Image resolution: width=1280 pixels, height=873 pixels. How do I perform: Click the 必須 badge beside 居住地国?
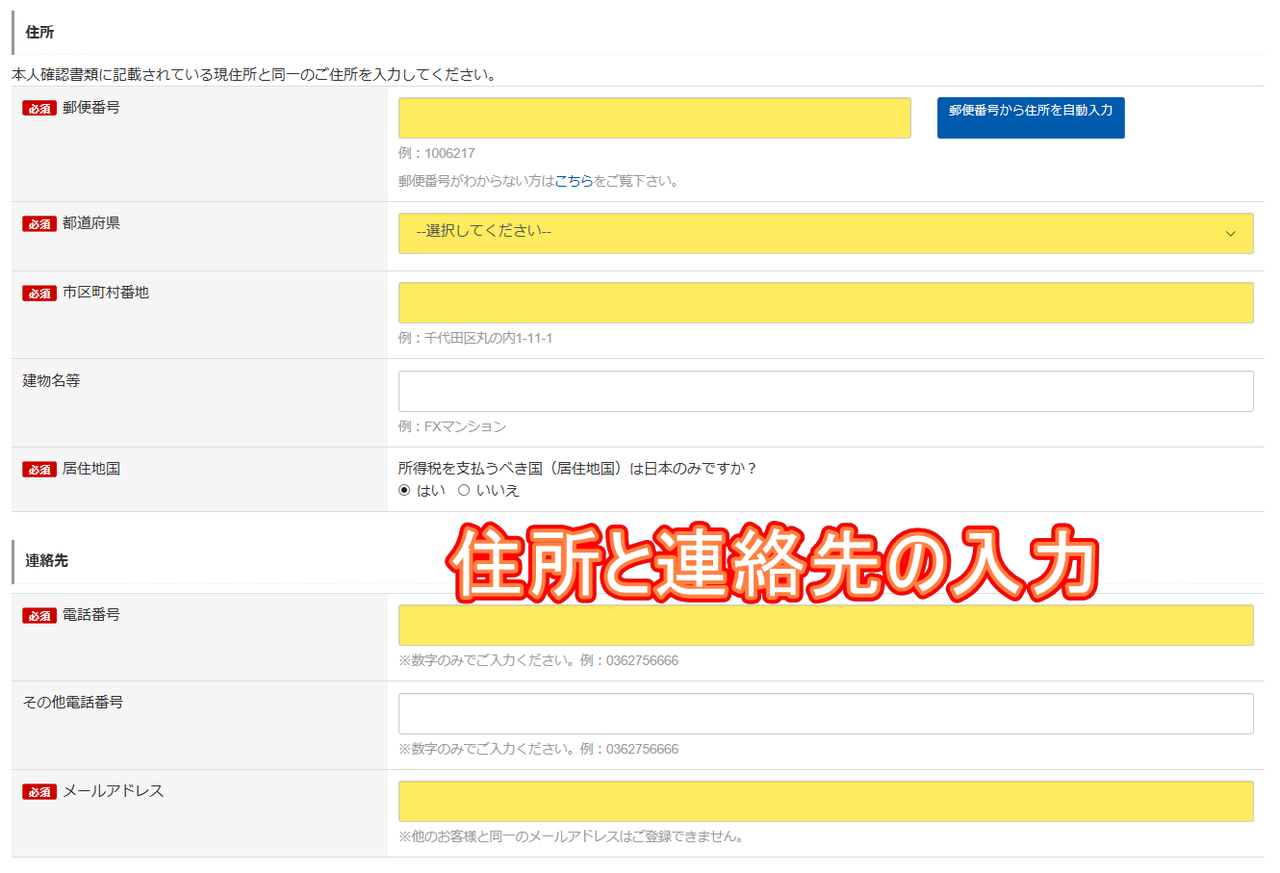pyautogui.click(x=39, y=469)
